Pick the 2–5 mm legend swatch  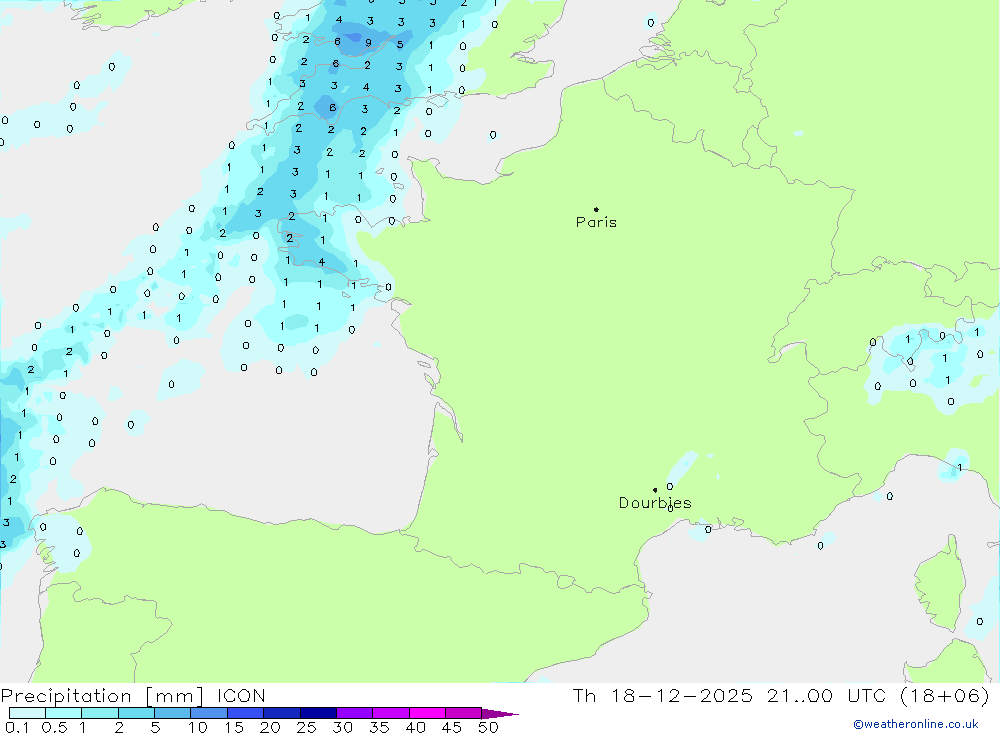(x=136, y=713)
